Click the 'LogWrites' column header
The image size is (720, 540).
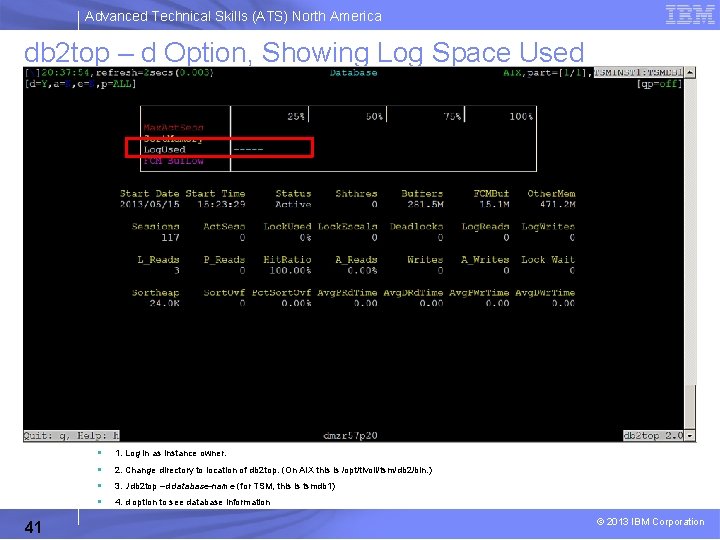(548, 226)
